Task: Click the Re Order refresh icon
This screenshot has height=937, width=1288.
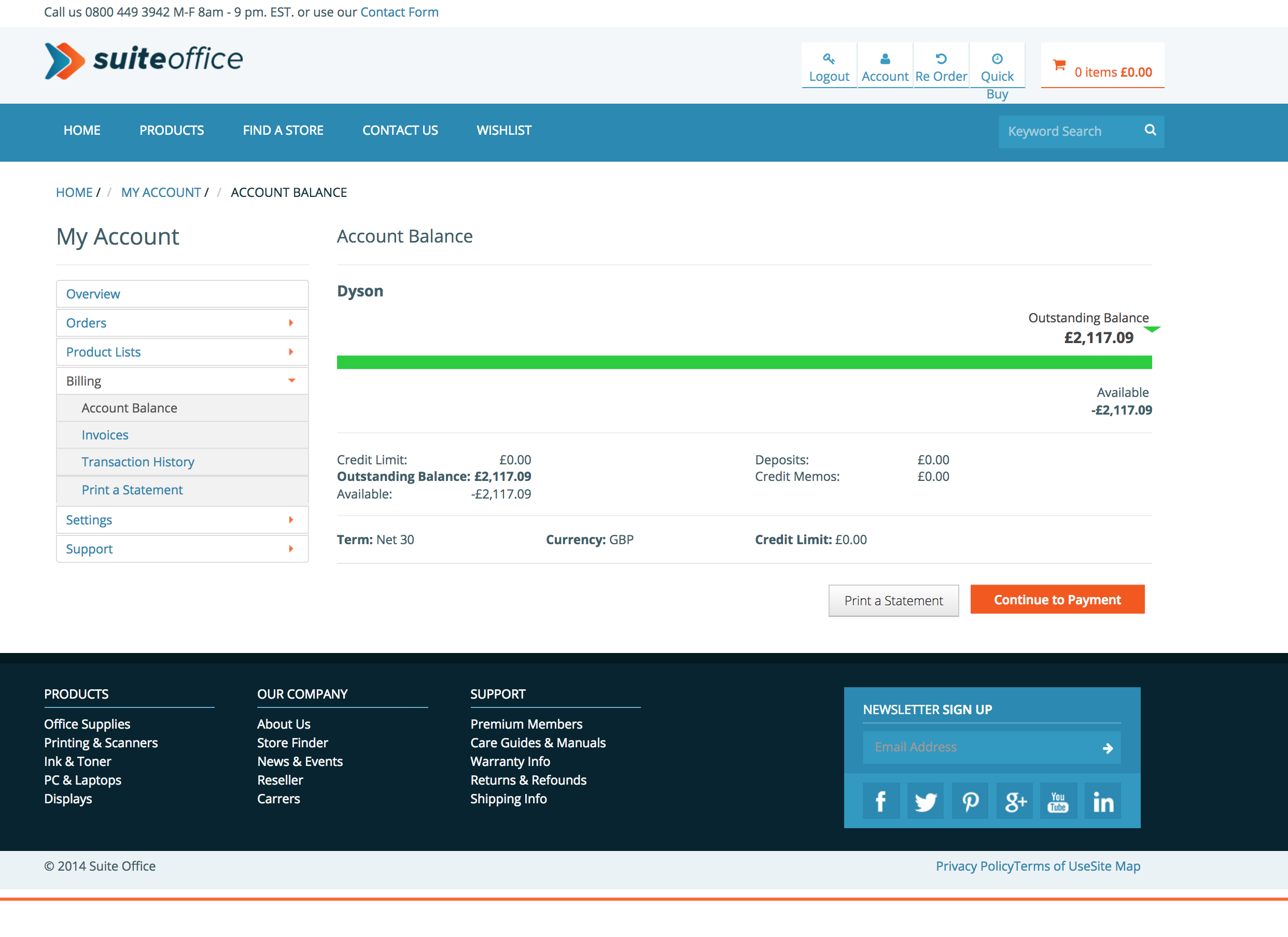Action: click(x=941, y=59)
